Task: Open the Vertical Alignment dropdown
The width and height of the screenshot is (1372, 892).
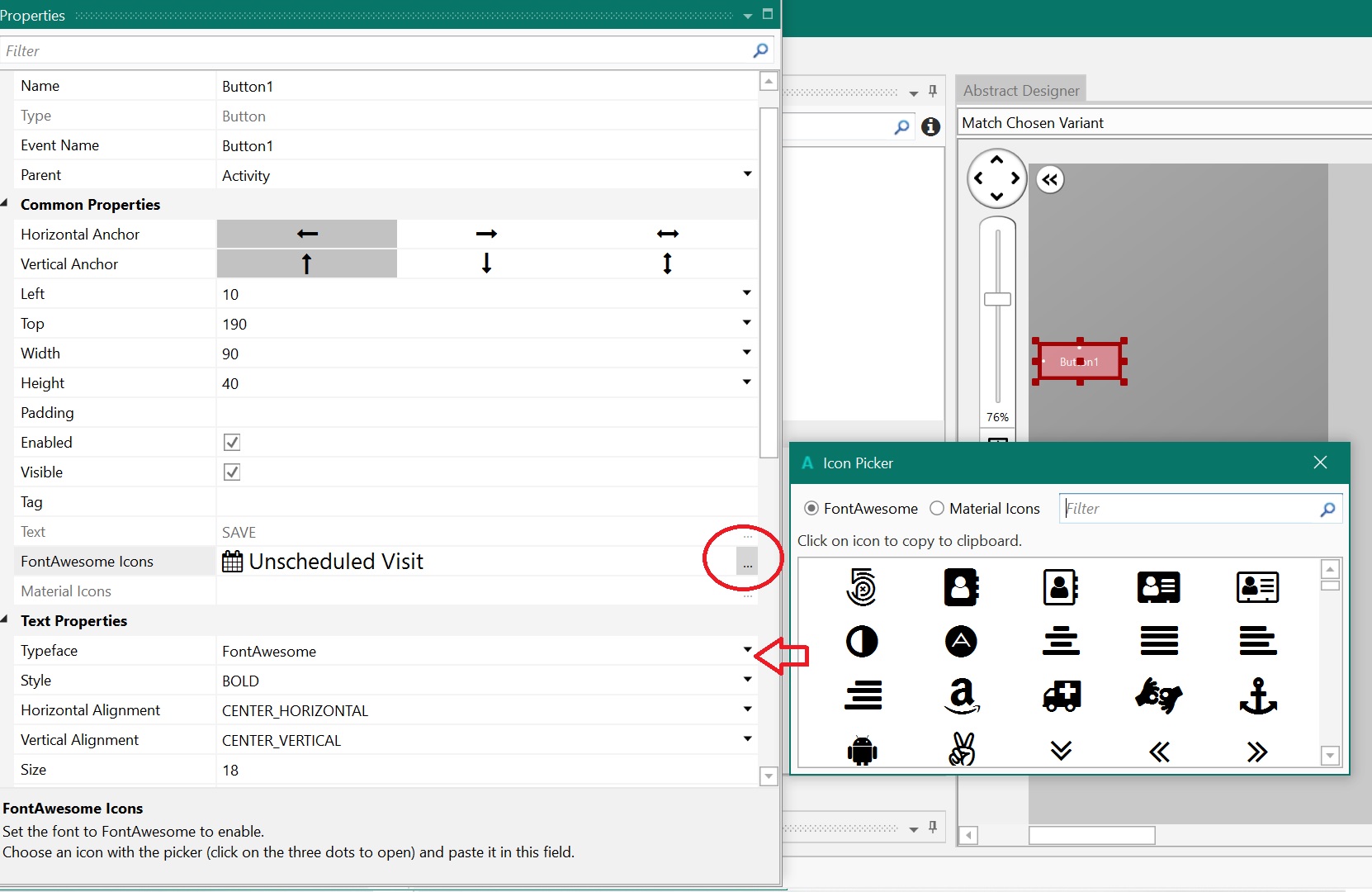Action: (x=747, y=739)
